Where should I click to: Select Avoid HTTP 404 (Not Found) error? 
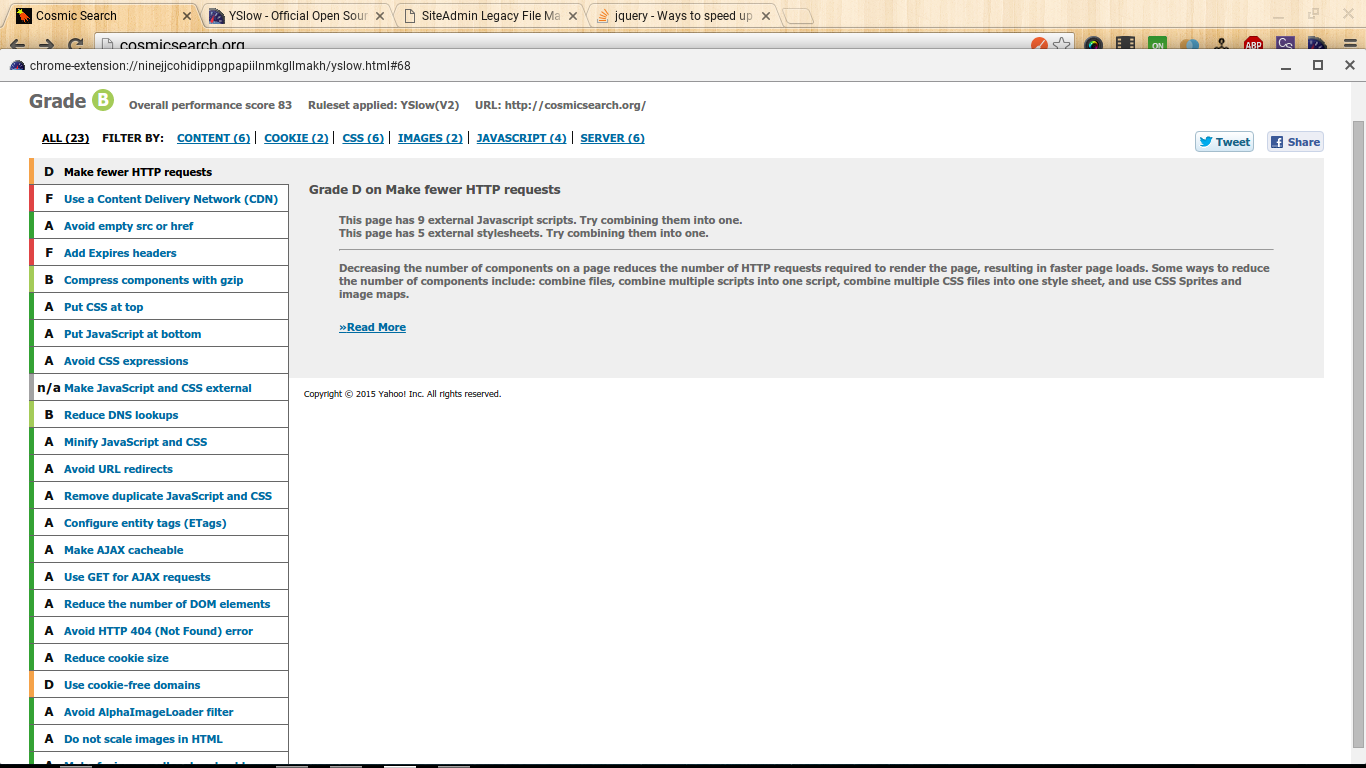click(159, 631)
